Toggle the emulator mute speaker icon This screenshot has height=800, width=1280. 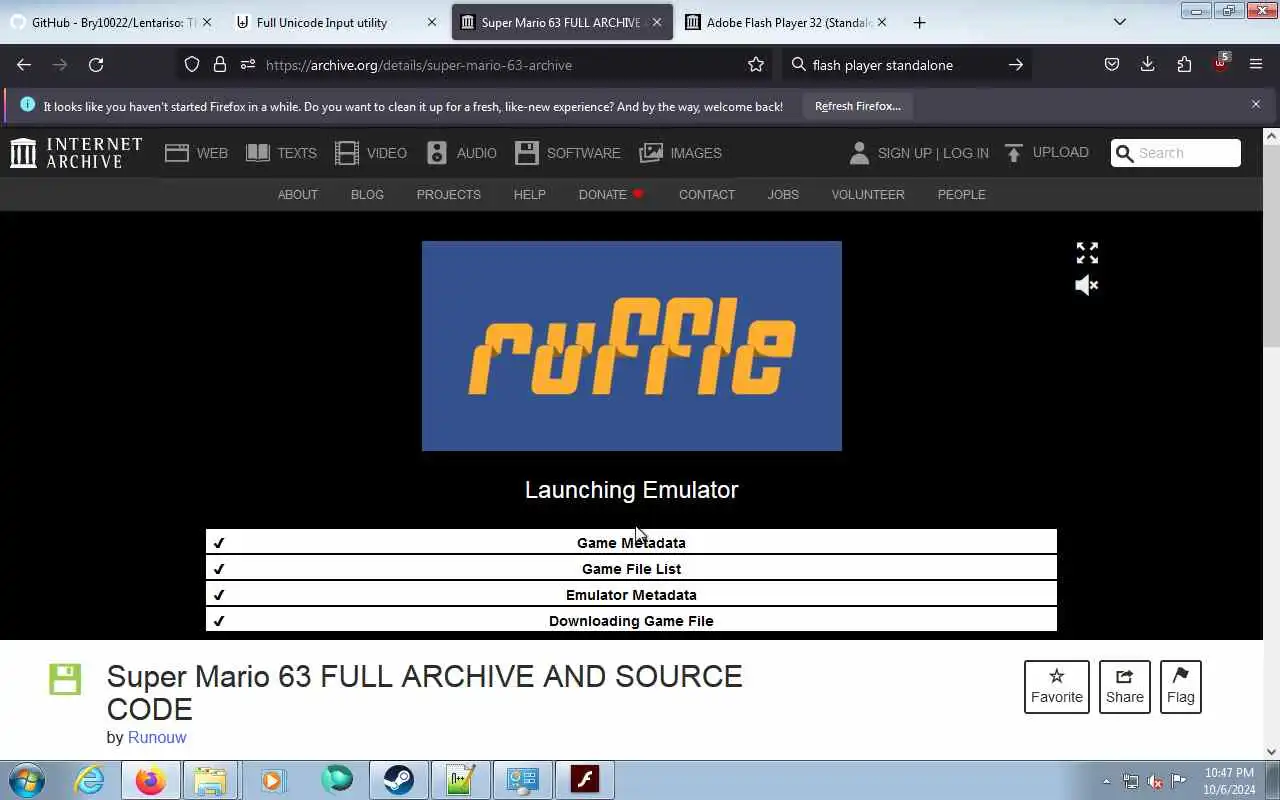(x=1087, y=286)
